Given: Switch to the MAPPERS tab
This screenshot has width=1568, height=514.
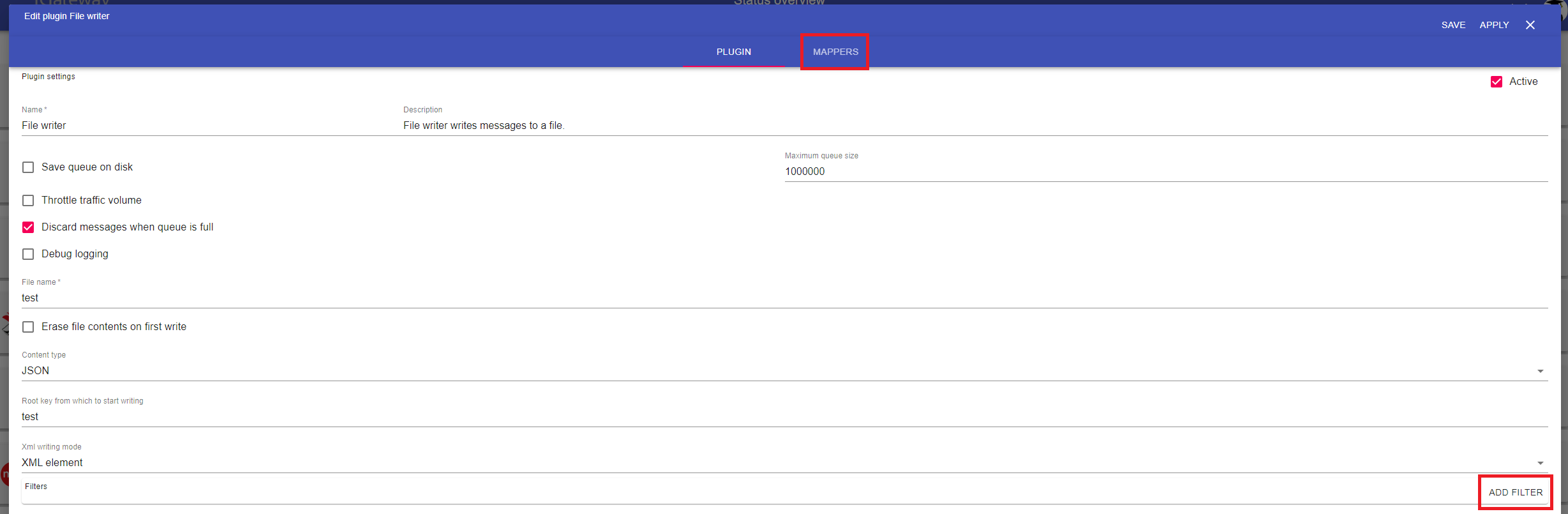Looking at the screenshot, I should coord(835,52).
